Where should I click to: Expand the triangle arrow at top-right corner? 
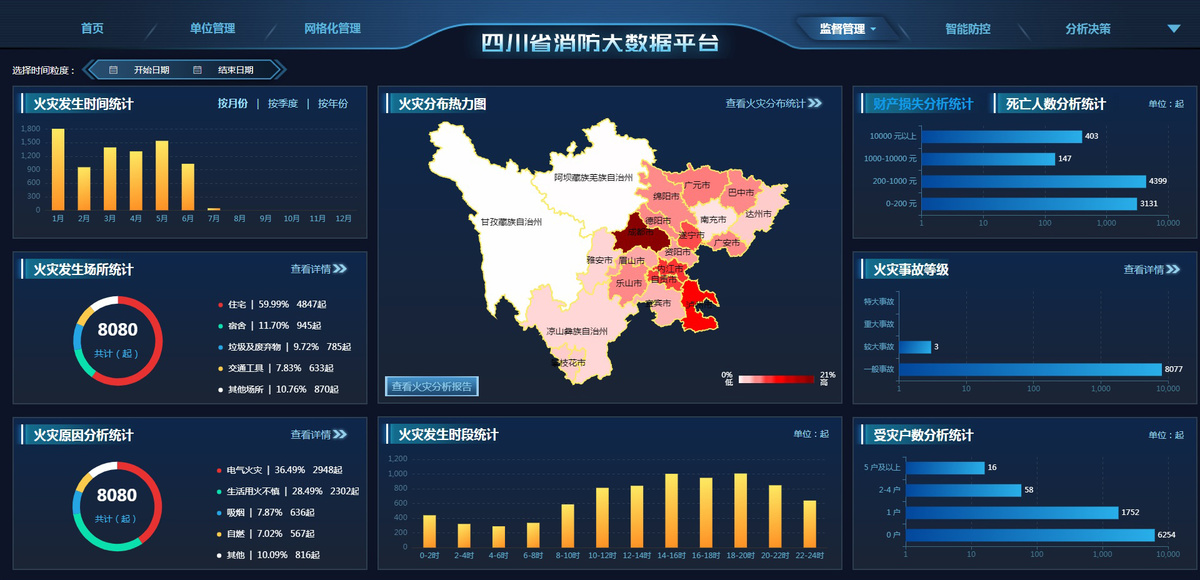(1174, 29)
